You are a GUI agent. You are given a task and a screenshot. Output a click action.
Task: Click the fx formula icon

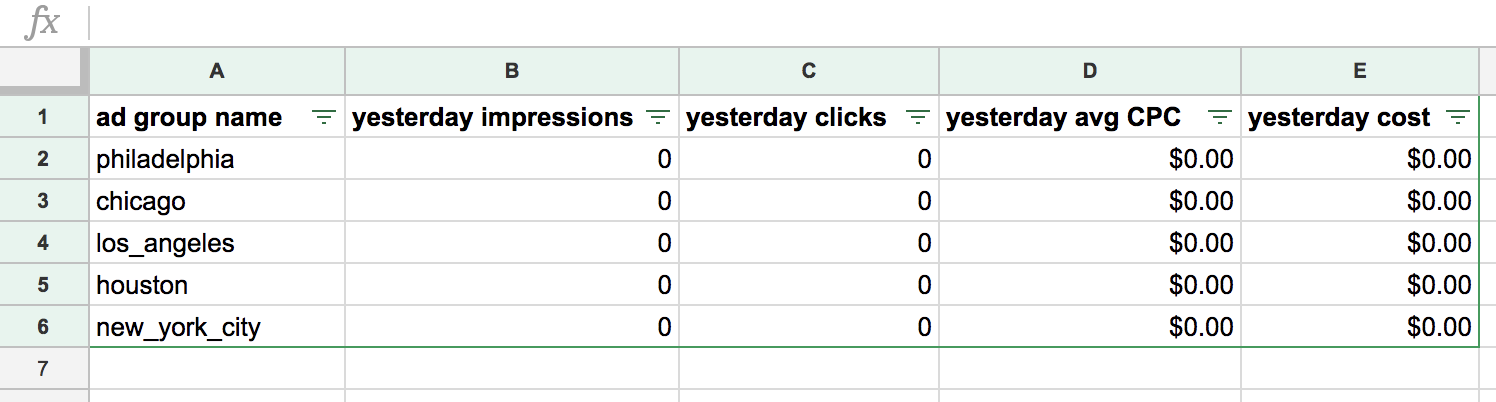click(41, 22)
